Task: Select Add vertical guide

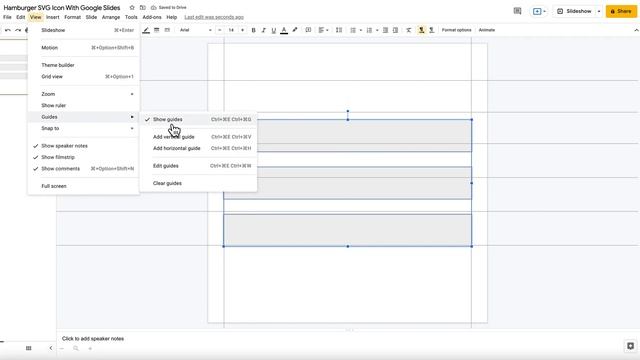Action: point(198,137)
